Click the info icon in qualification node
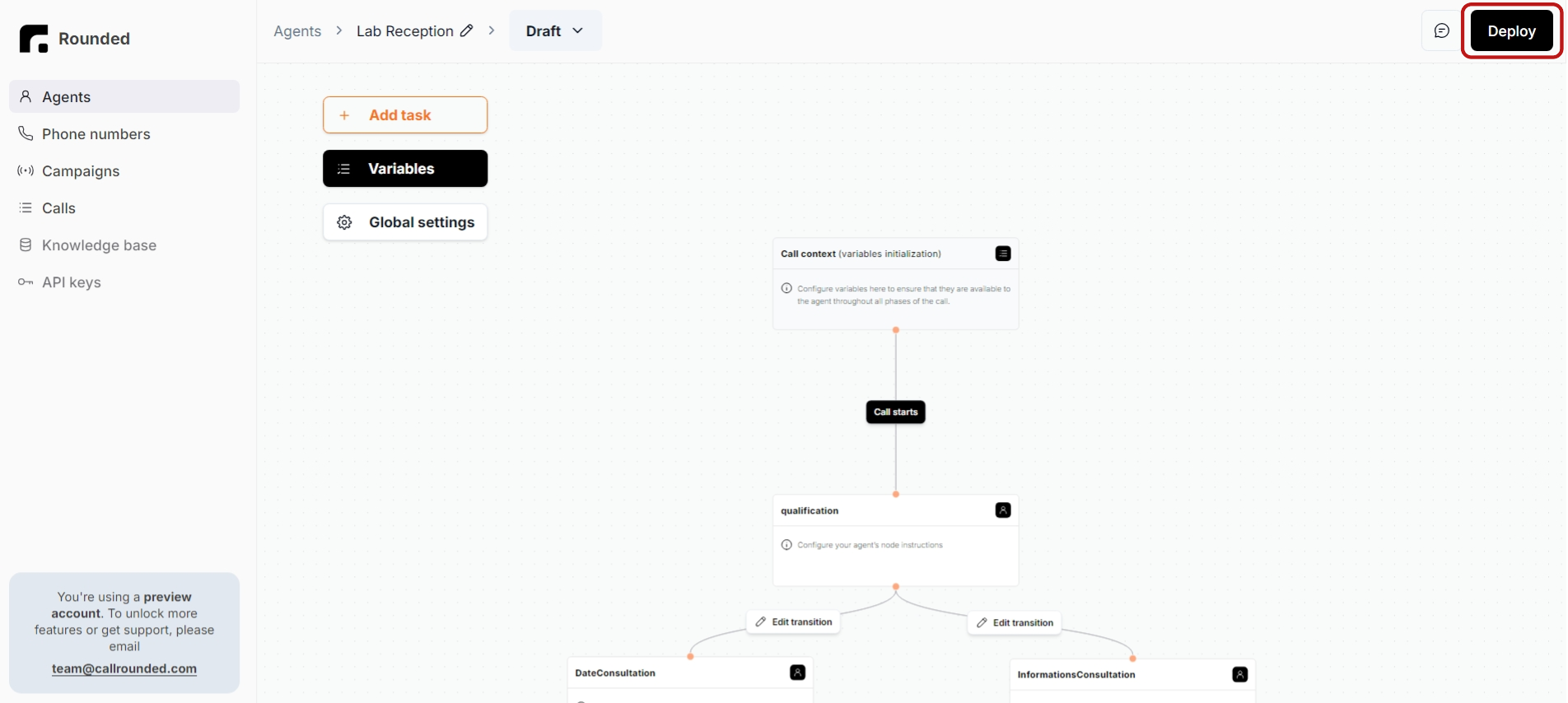Image resolution: width=1568 pixels, height=703 pixels. point(786,545)
